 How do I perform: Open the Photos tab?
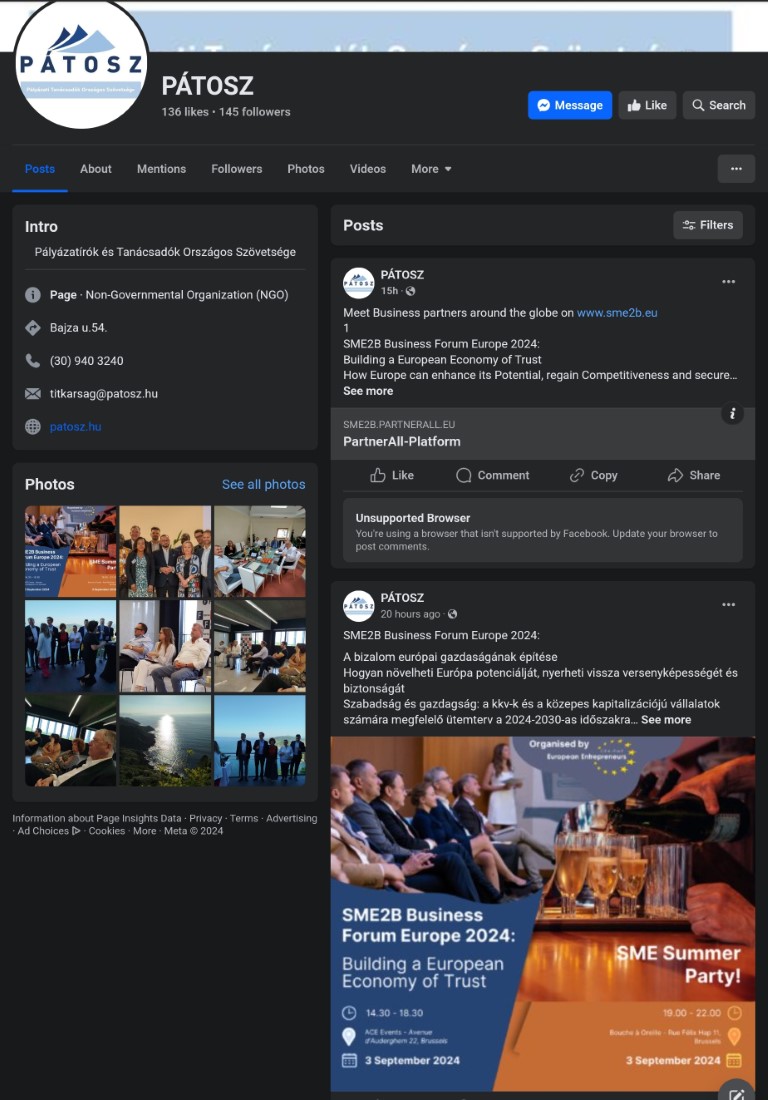pos(306,169)
